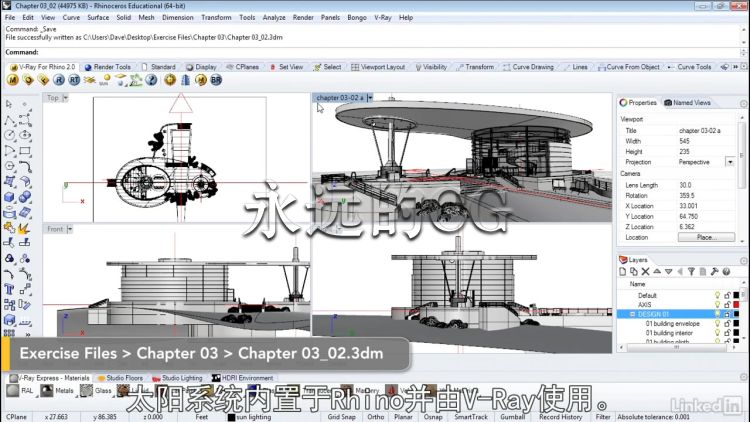Image resolution: width=750 pixels, height=422 pixels.
Task: Open Layers panel help icon
Action: [x=726, y=272]
